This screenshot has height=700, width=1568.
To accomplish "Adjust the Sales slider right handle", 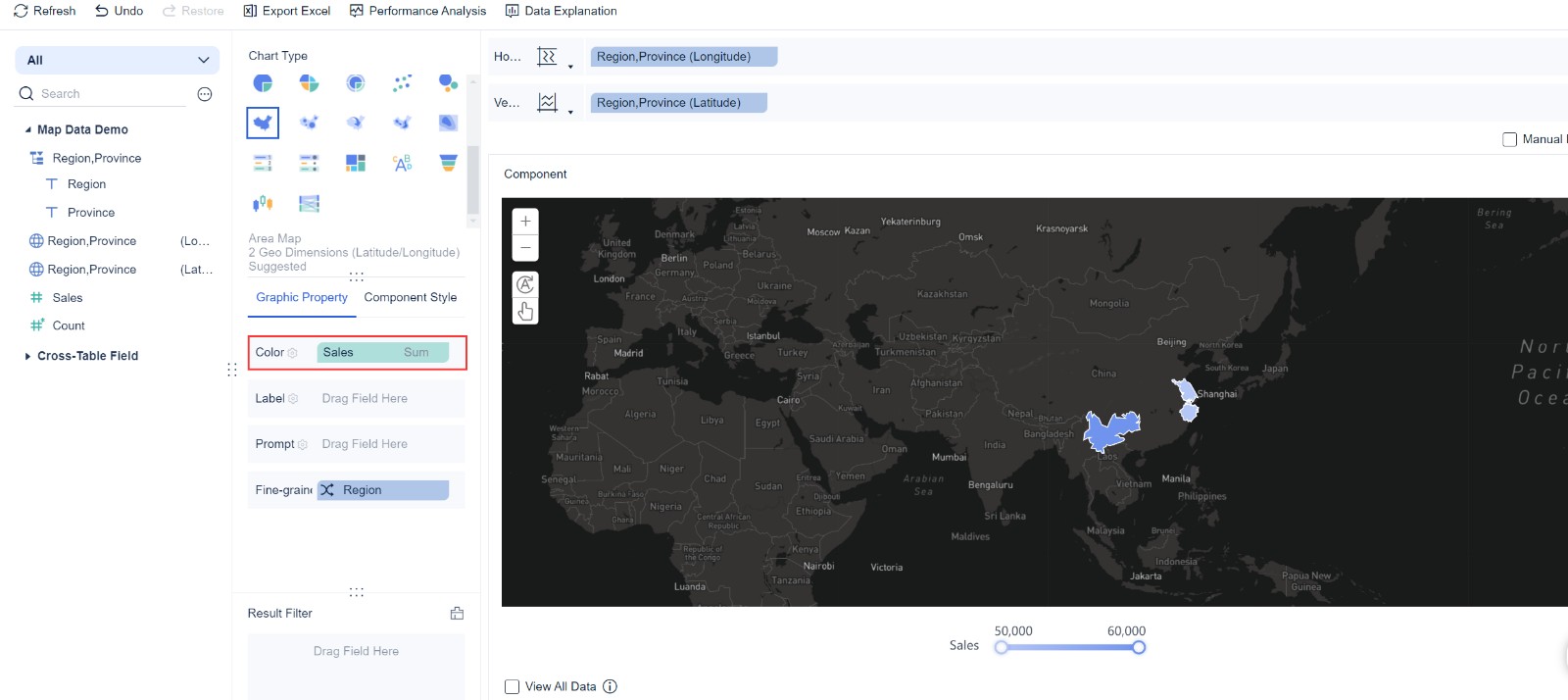I will tap(1139, 647).
